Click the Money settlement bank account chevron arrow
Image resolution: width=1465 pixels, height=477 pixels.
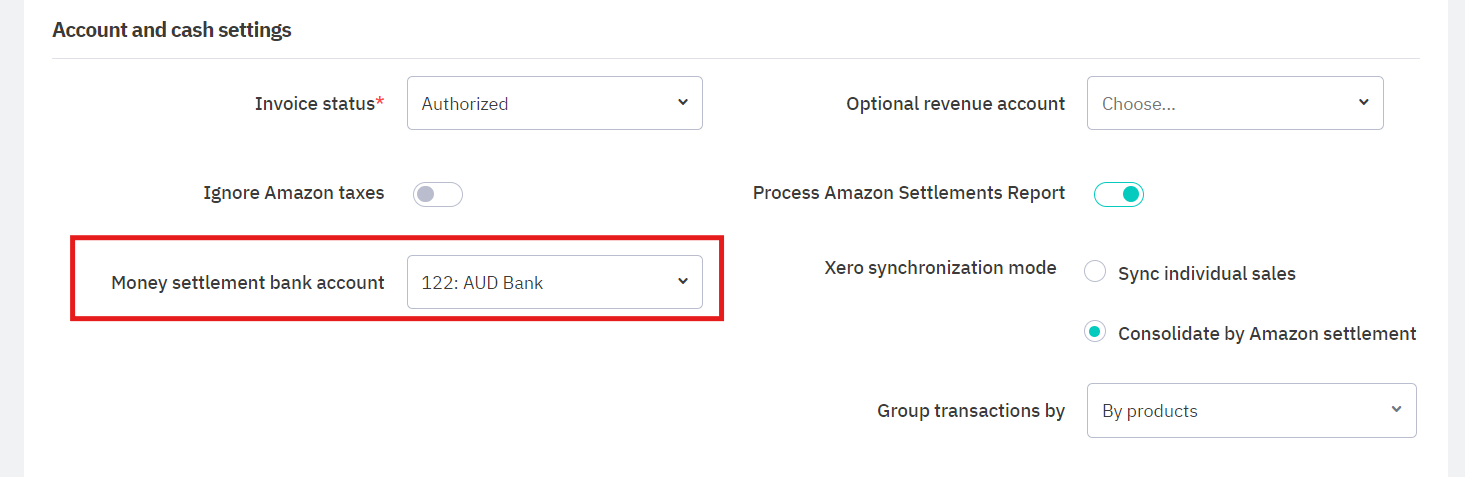coord(683,281)
